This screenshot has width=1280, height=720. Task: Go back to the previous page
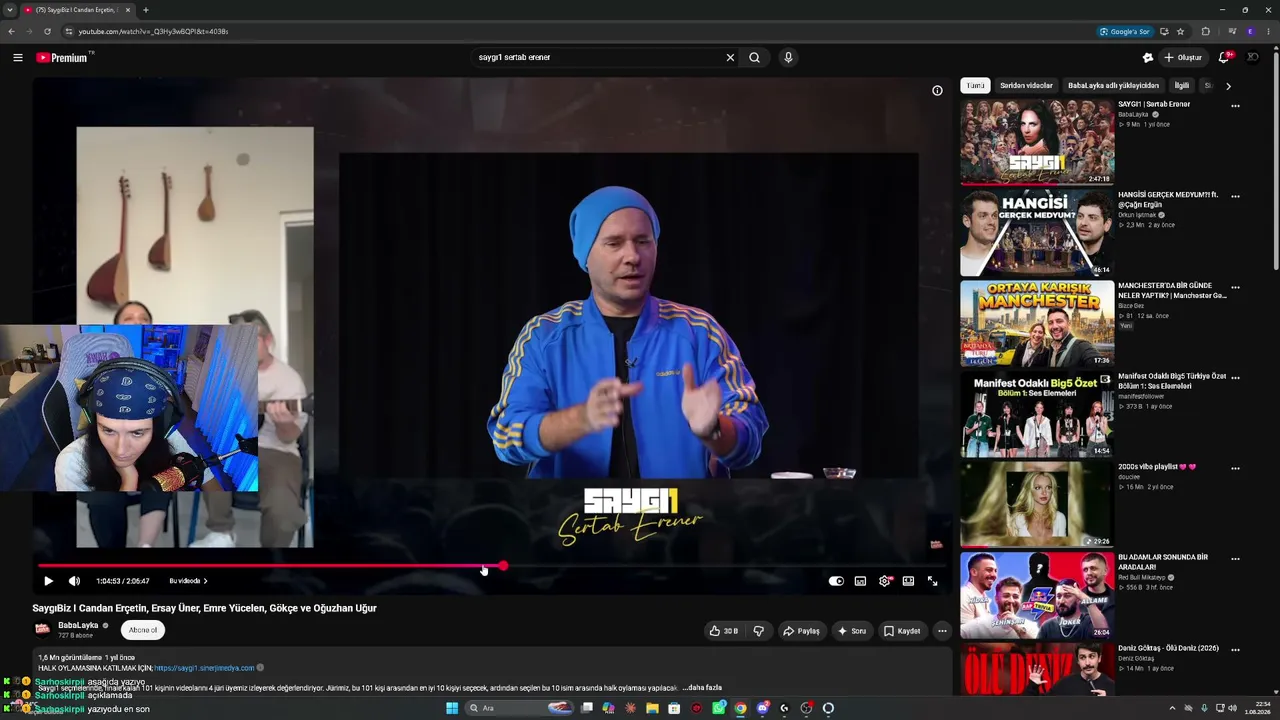point(11,31)
